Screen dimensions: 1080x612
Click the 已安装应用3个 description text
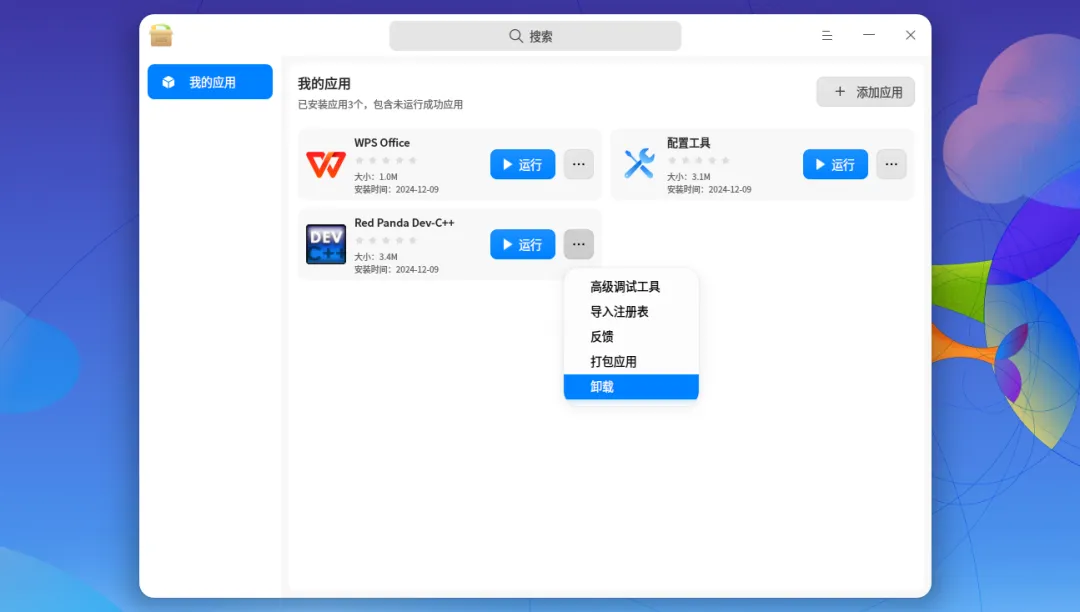pos(380,105)
